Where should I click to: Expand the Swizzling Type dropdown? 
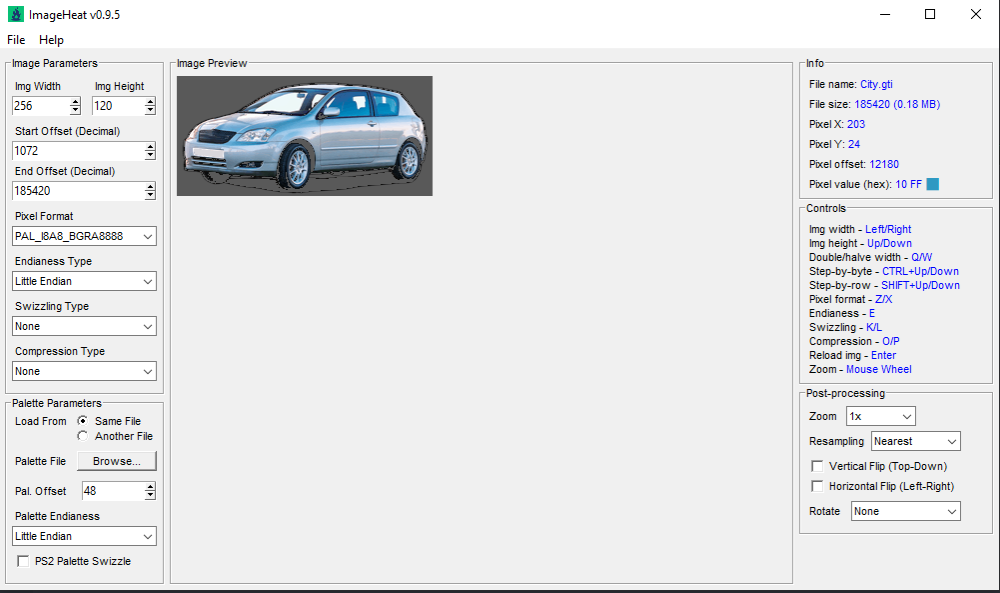[x=85, y=326]
